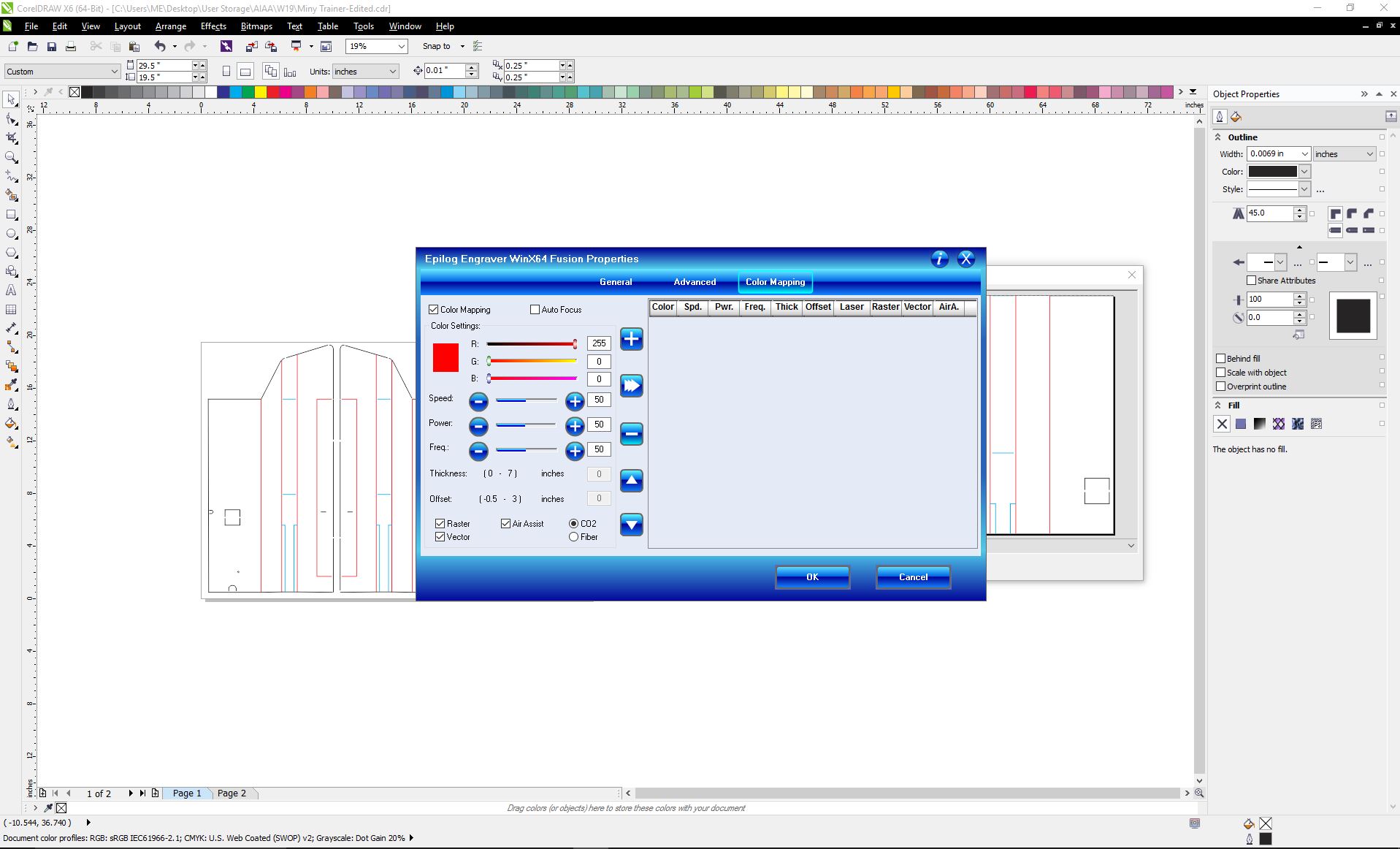Uncheck the Color Mapping checkbox
Viewport: 1400px width, 849px height.
[434, 310]
